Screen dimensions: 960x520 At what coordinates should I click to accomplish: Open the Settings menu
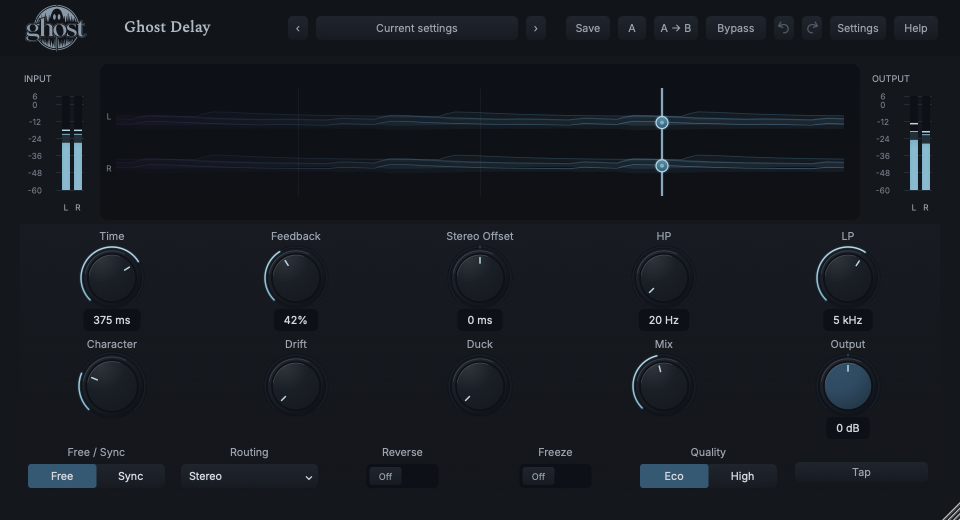pos(858,28)
